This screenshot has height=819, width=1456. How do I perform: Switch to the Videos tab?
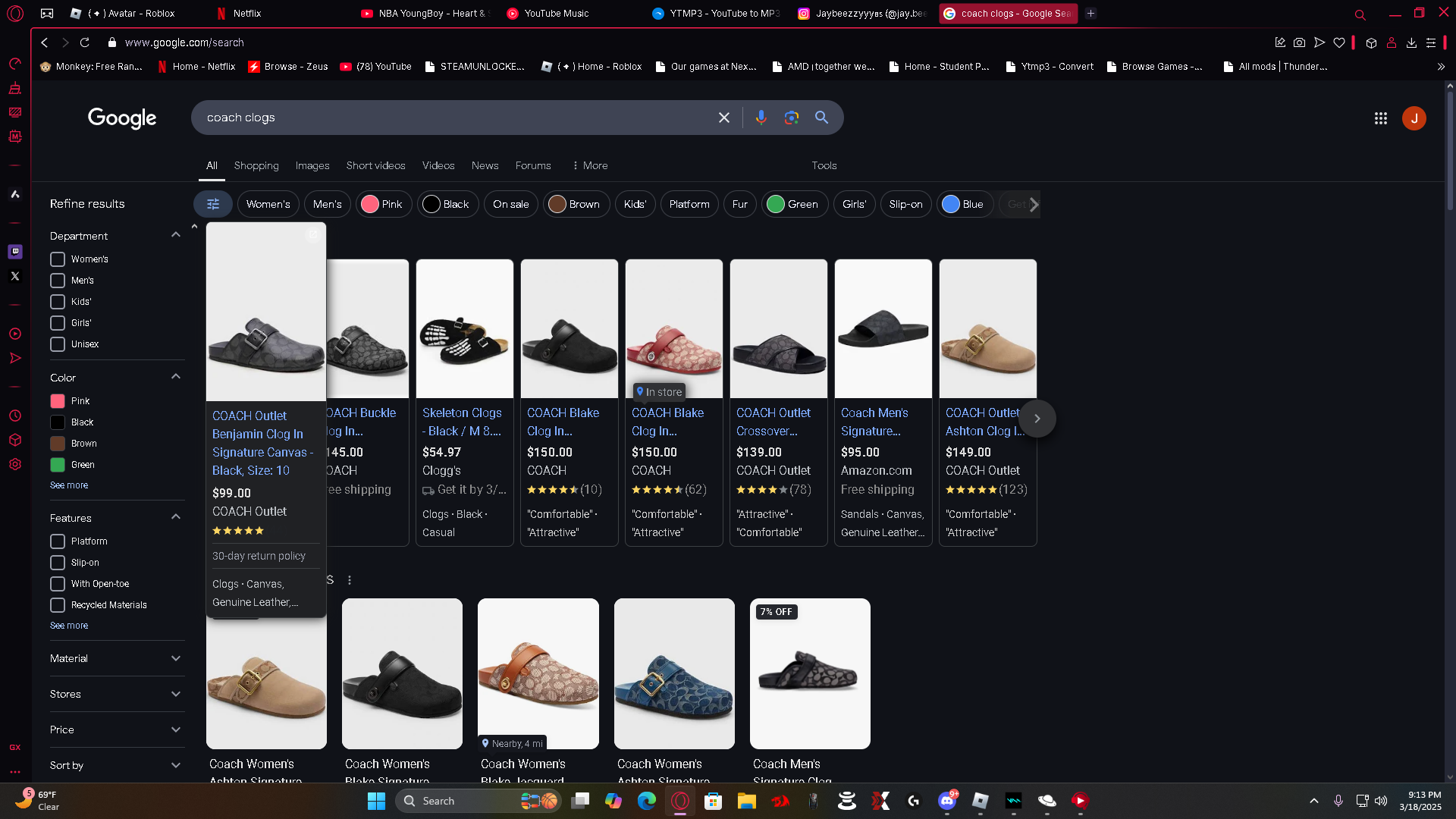[438, 165]
